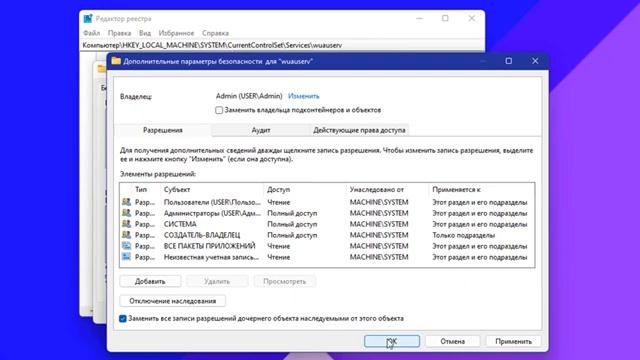
Task: Click the Просмотреть button
Action: click(x=284, y=281)
